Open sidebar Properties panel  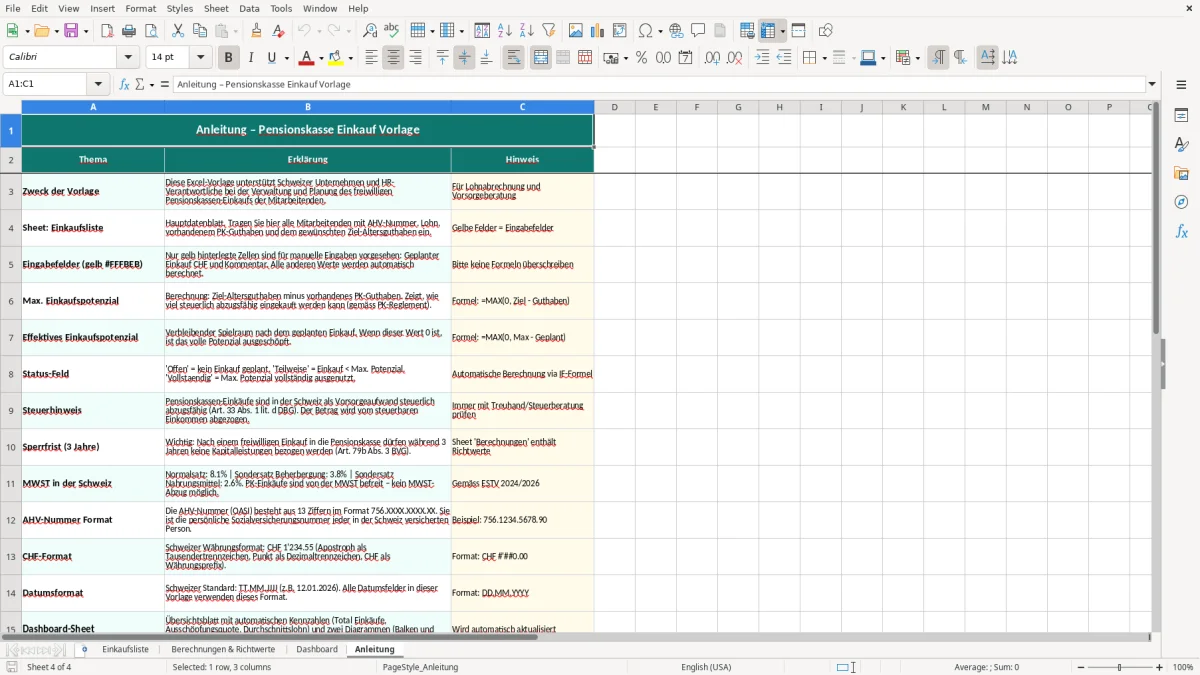pyautogui.click(x=1181, y=115)
